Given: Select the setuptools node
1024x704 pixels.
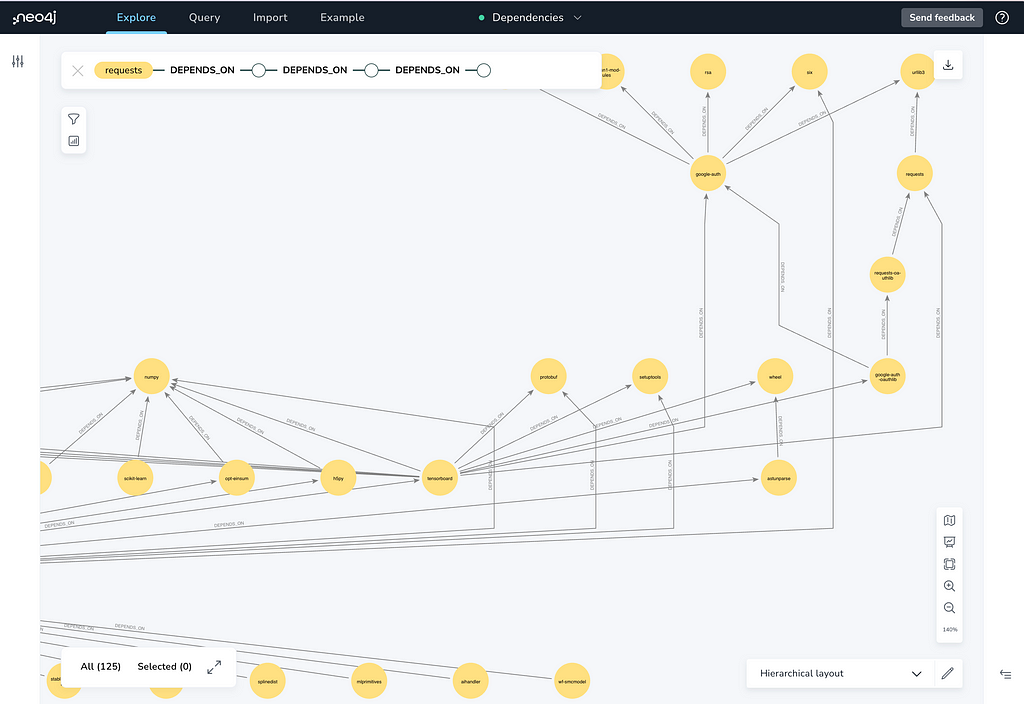Looking at the screenshot, I should click(650, 376).
